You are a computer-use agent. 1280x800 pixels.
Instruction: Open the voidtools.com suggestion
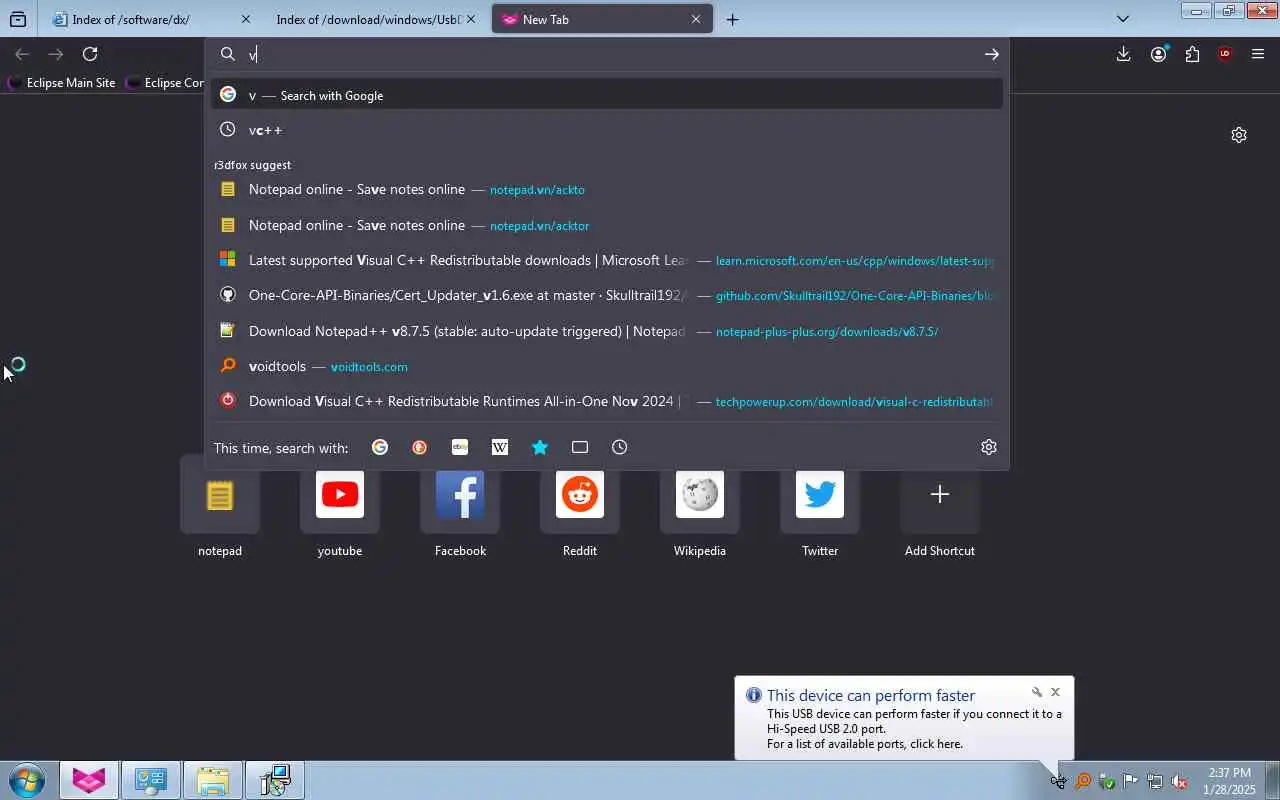pos(607,366)
